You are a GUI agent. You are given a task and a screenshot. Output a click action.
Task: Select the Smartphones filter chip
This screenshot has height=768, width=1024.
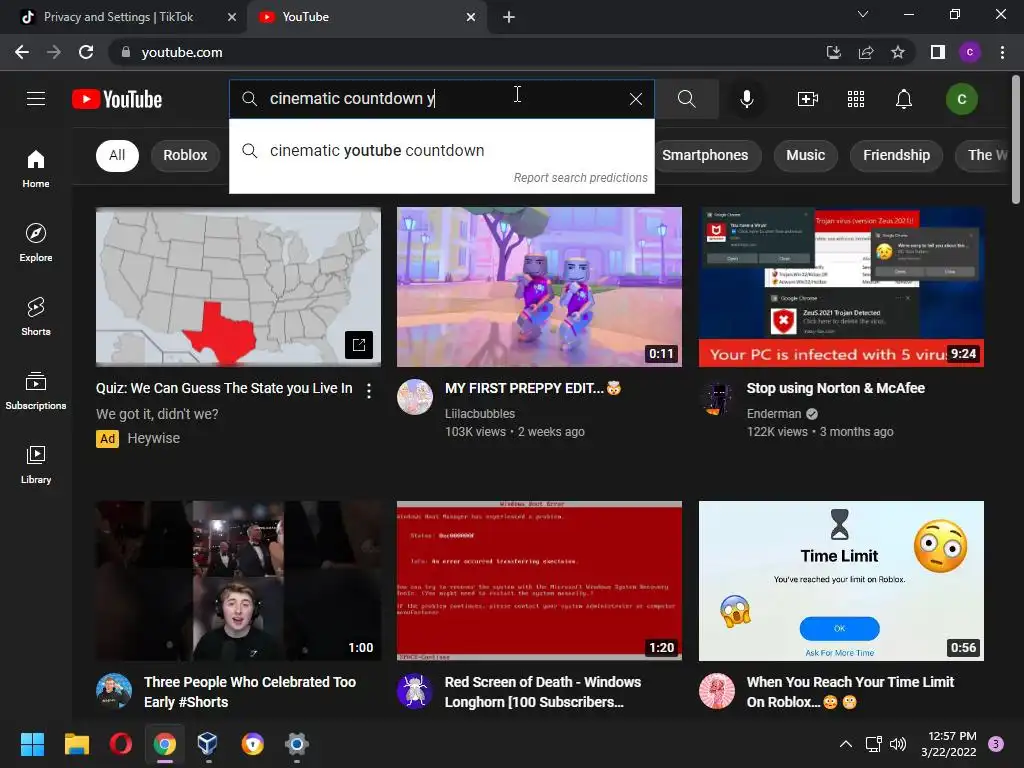pyautogui.click(x=705, y=155)
